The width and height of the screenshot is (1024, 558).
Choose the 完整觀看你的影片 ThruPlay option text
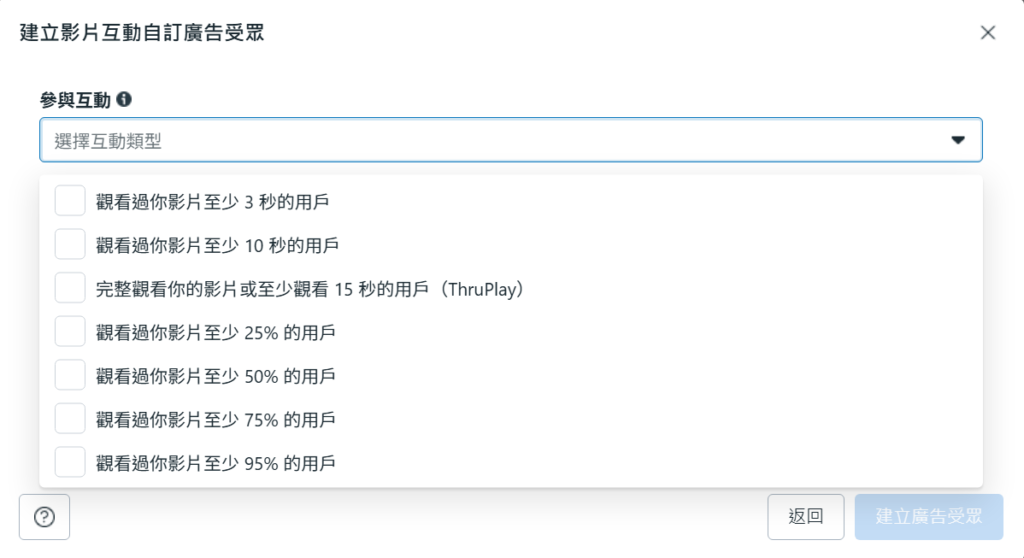(x=310, y=289)
